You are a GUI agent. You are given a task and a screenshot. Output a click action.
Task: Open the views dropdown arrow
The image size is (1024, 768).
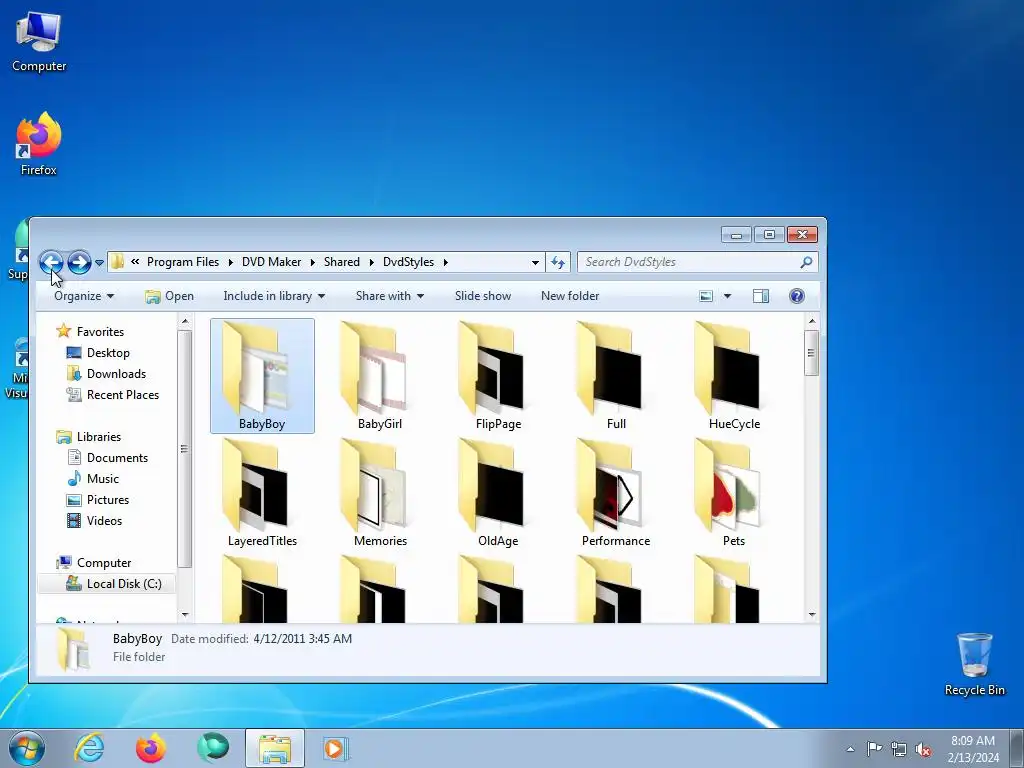click(x=728, y=296)
